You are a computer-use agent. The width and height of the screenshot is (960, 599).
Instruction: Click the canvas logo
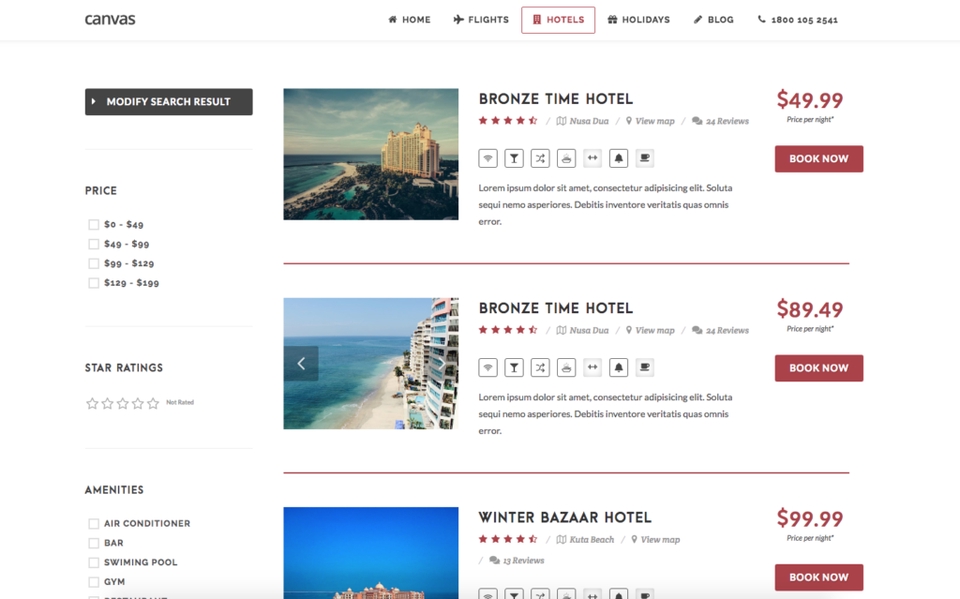tap(110, 20)
